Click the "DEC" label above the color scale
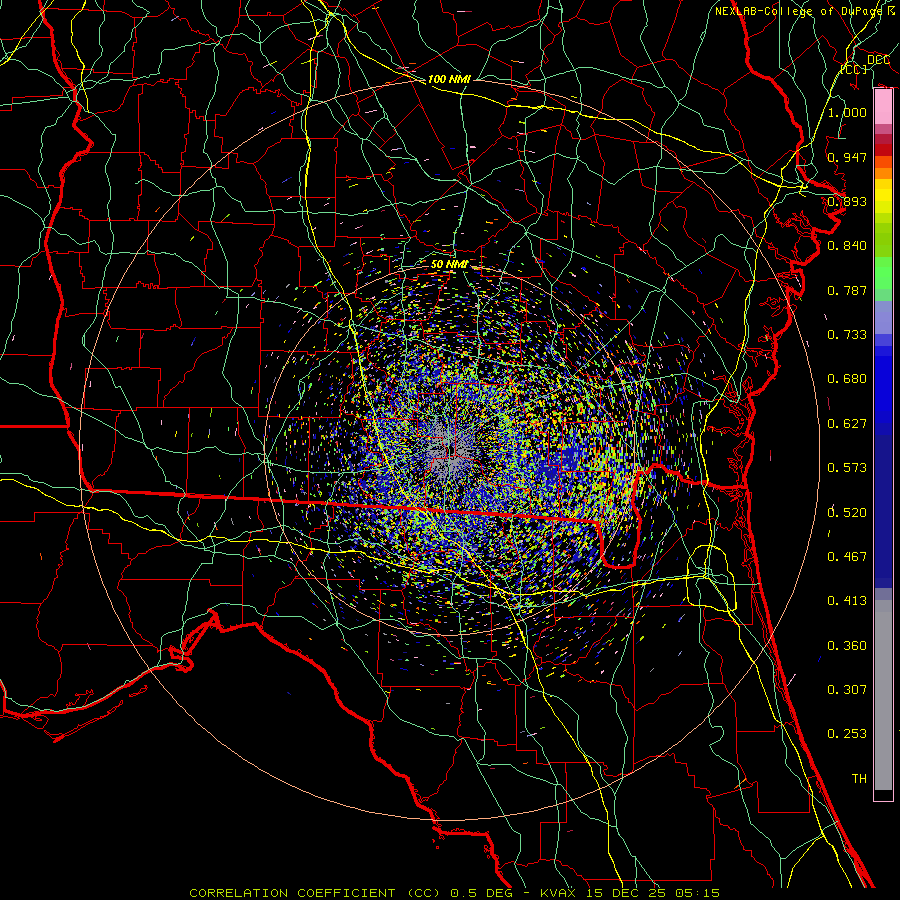The height and width of the screenshot is (900, 900). [878, 60]
